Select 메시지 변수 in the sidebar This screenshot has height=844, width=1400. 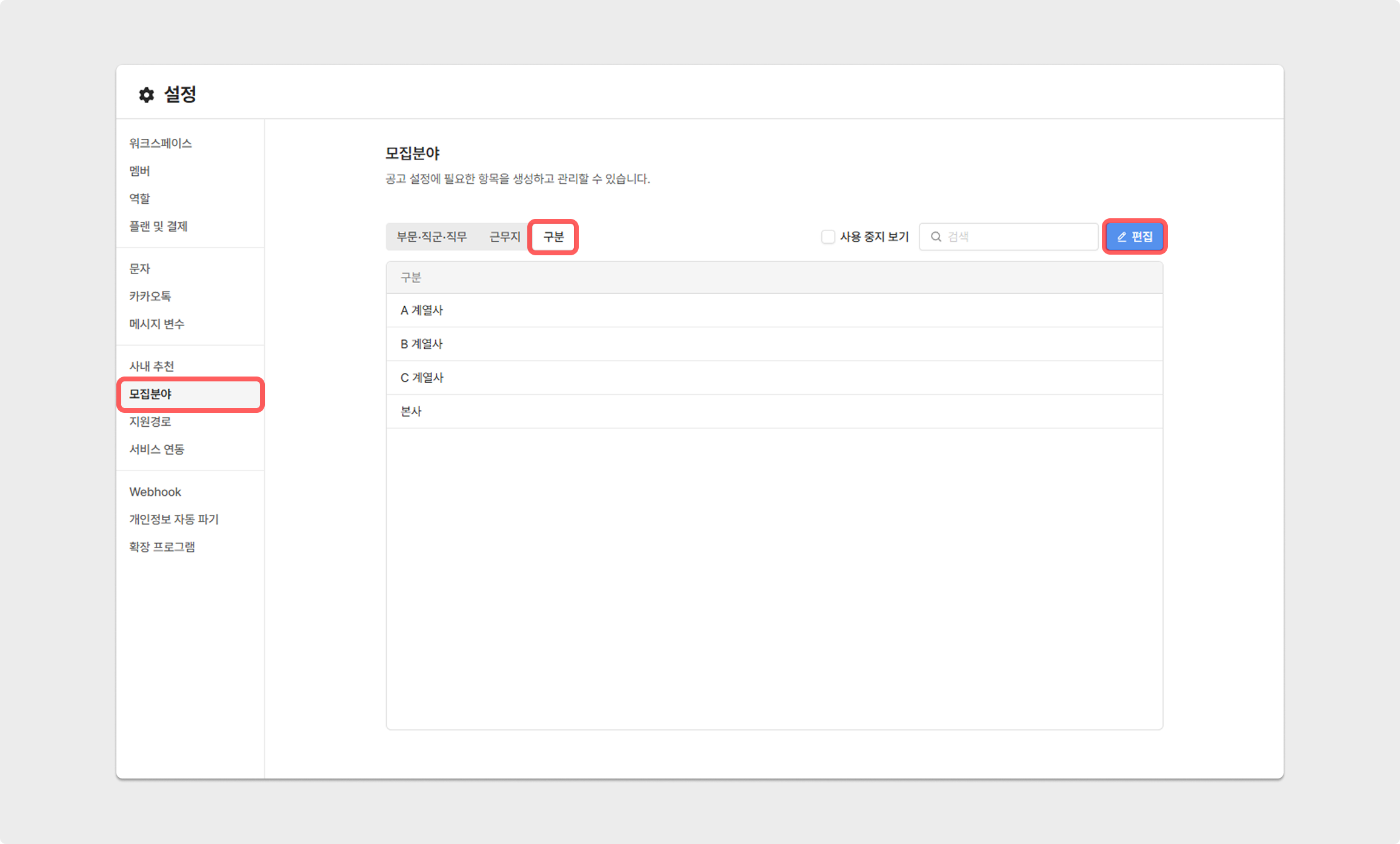(156, 324)
